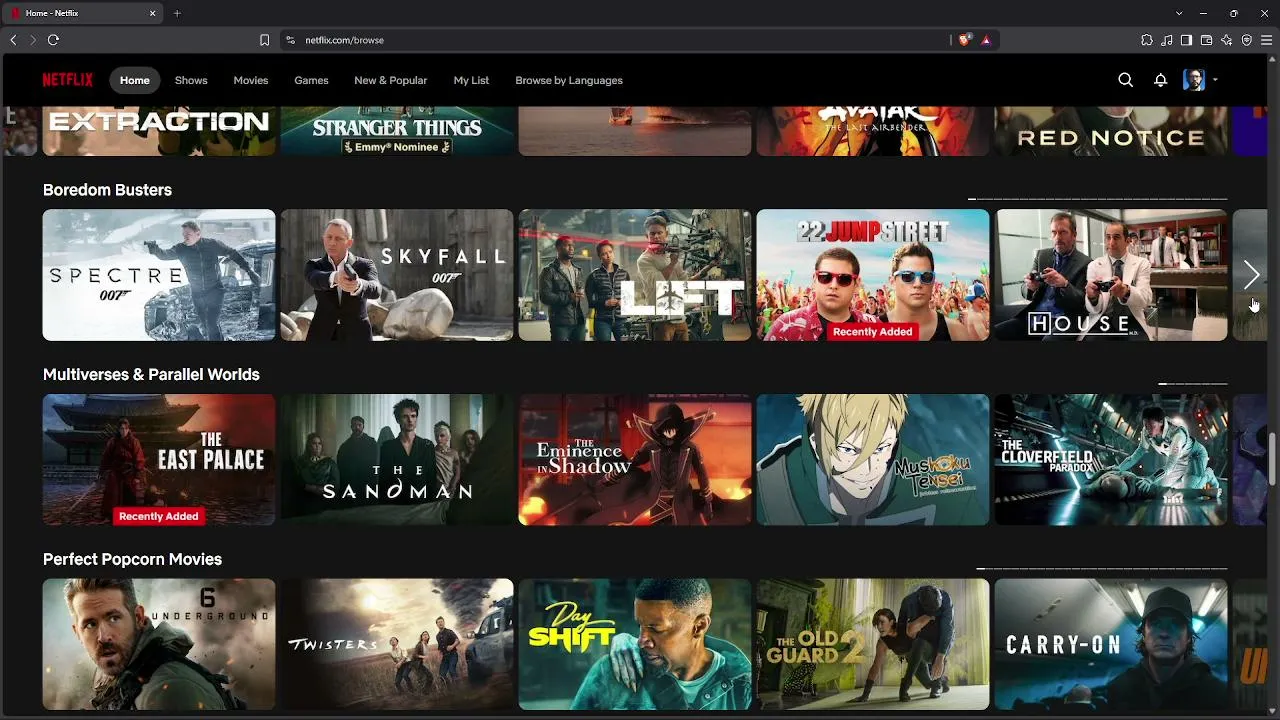Open the Twisters thumbnail
Screen dimensions: 1280x720
tap(397, 645)
